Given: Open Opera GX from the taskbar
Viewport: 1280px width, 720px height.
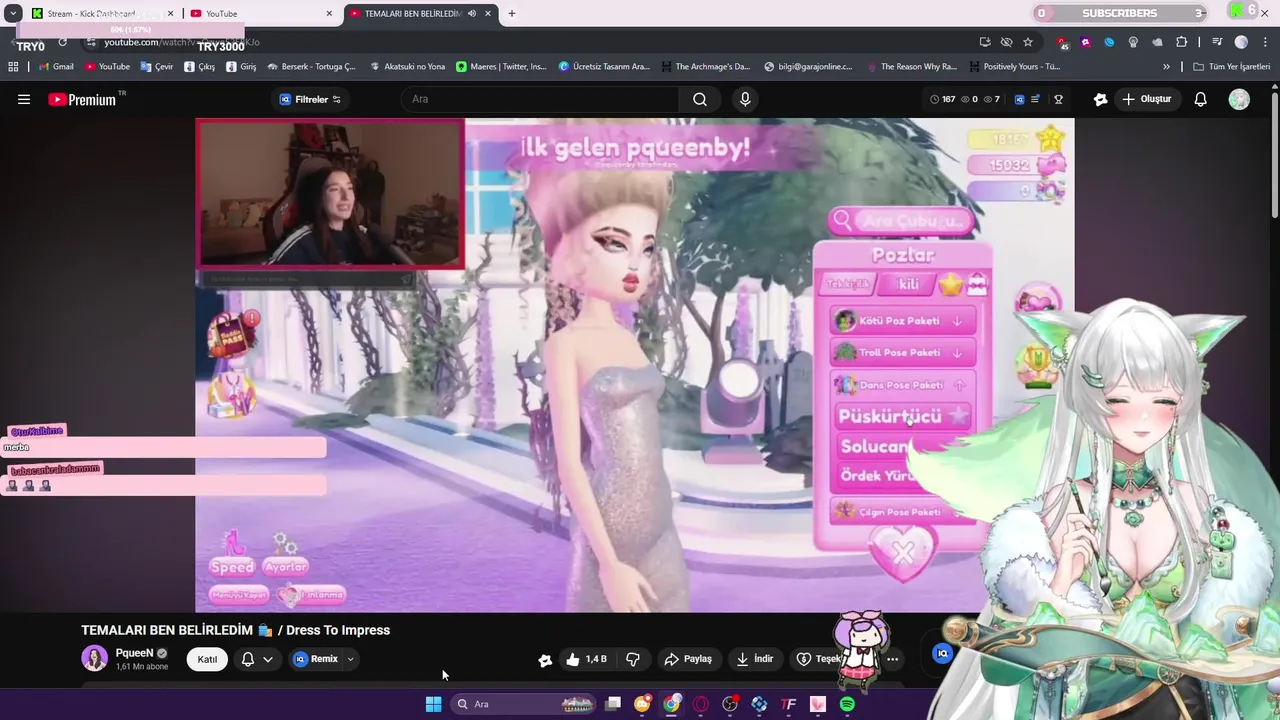Looking at the screenshot, I should click(701, 704).
